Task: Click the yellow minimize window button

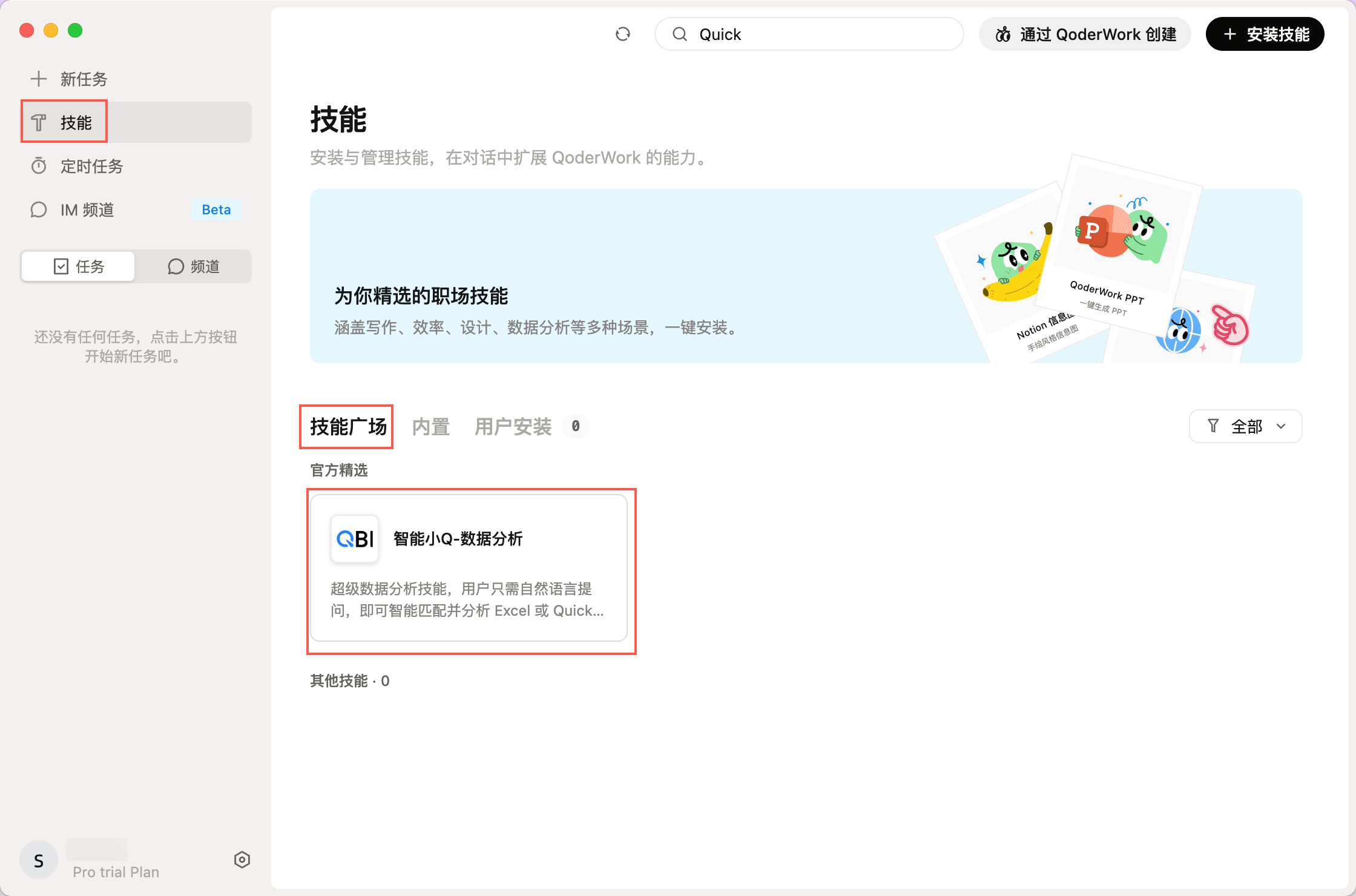Action: click(x=51, y=30)
